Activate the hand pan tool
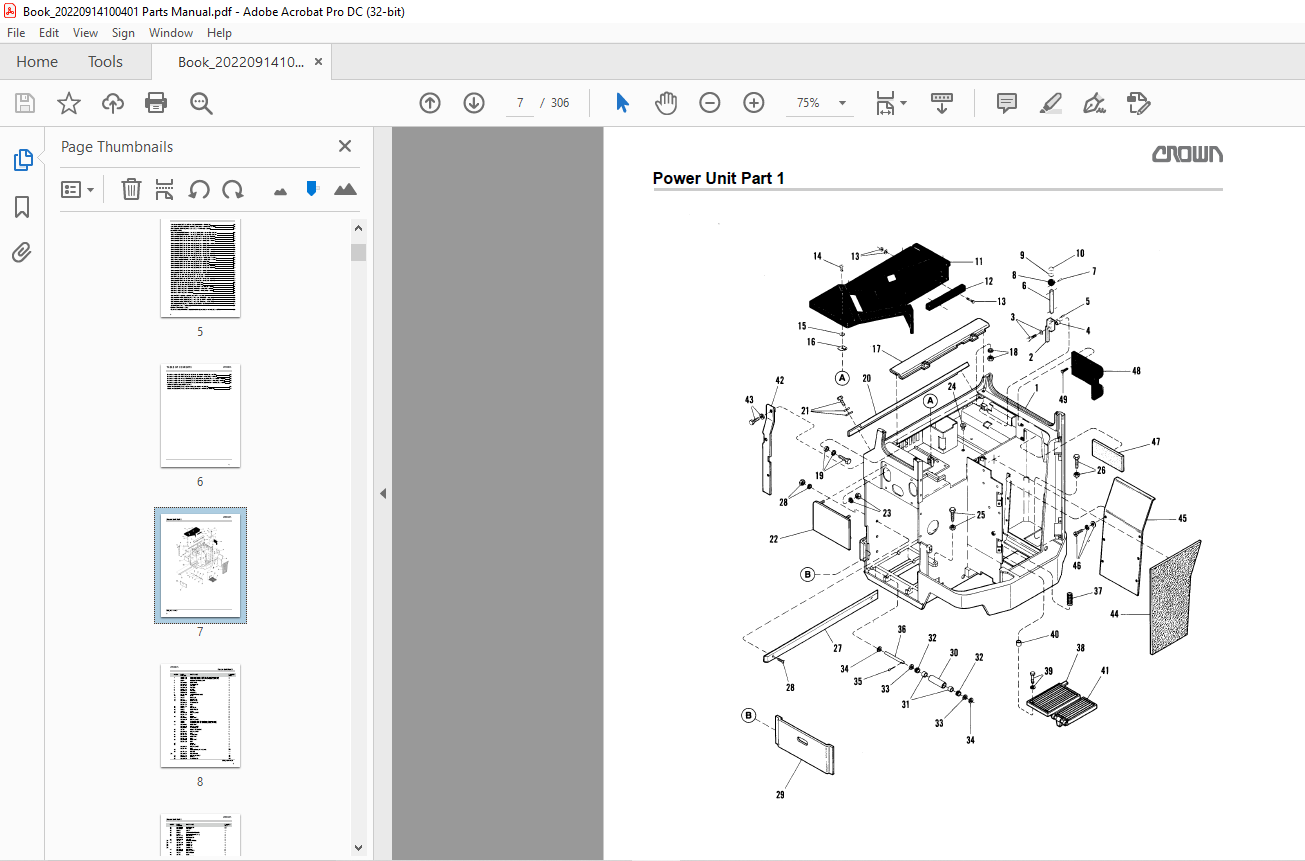Screen dimensions: 1305x861 666,103
